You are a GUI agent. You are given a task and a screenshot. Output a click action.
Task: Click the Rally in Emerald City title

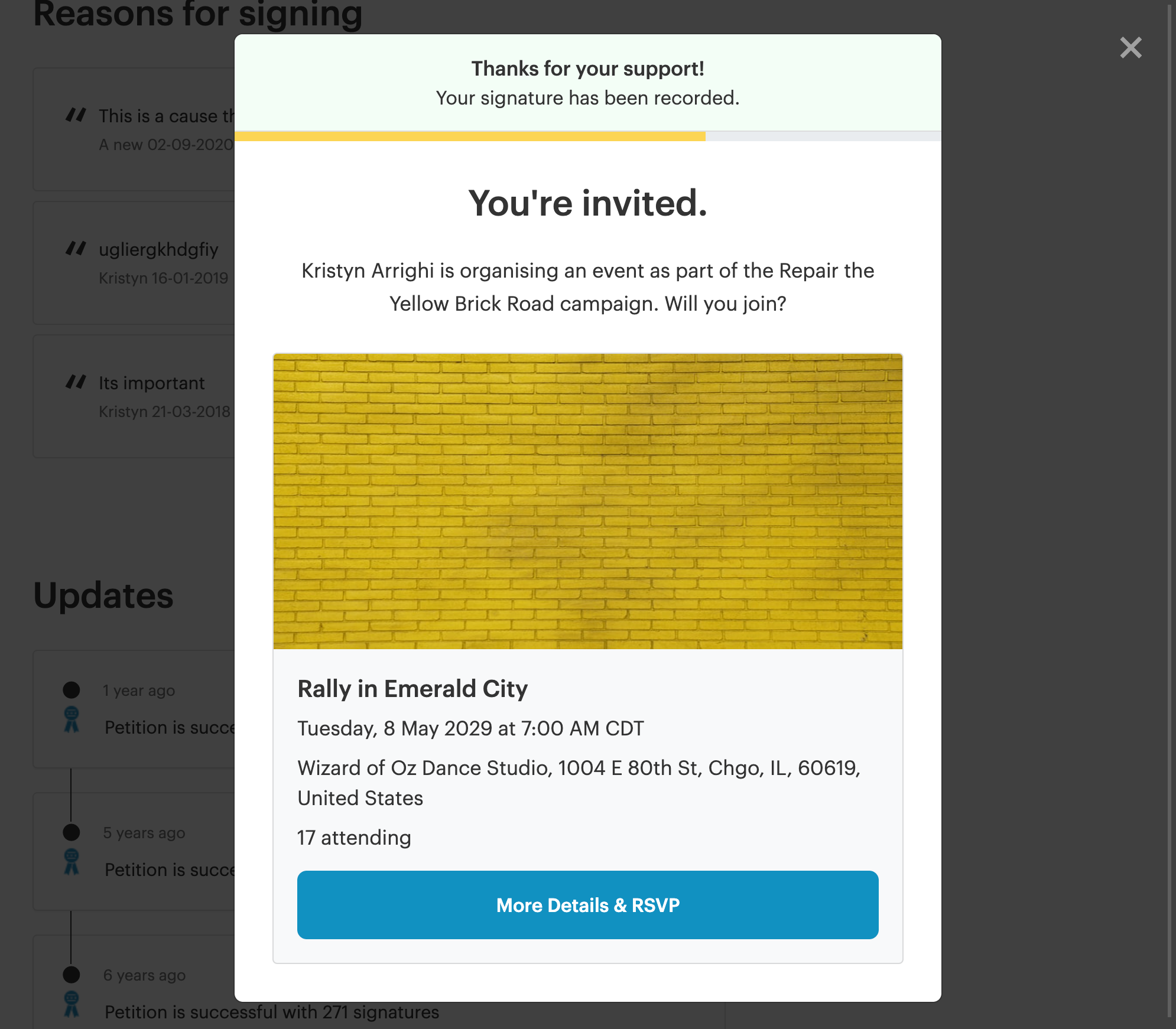412,689
